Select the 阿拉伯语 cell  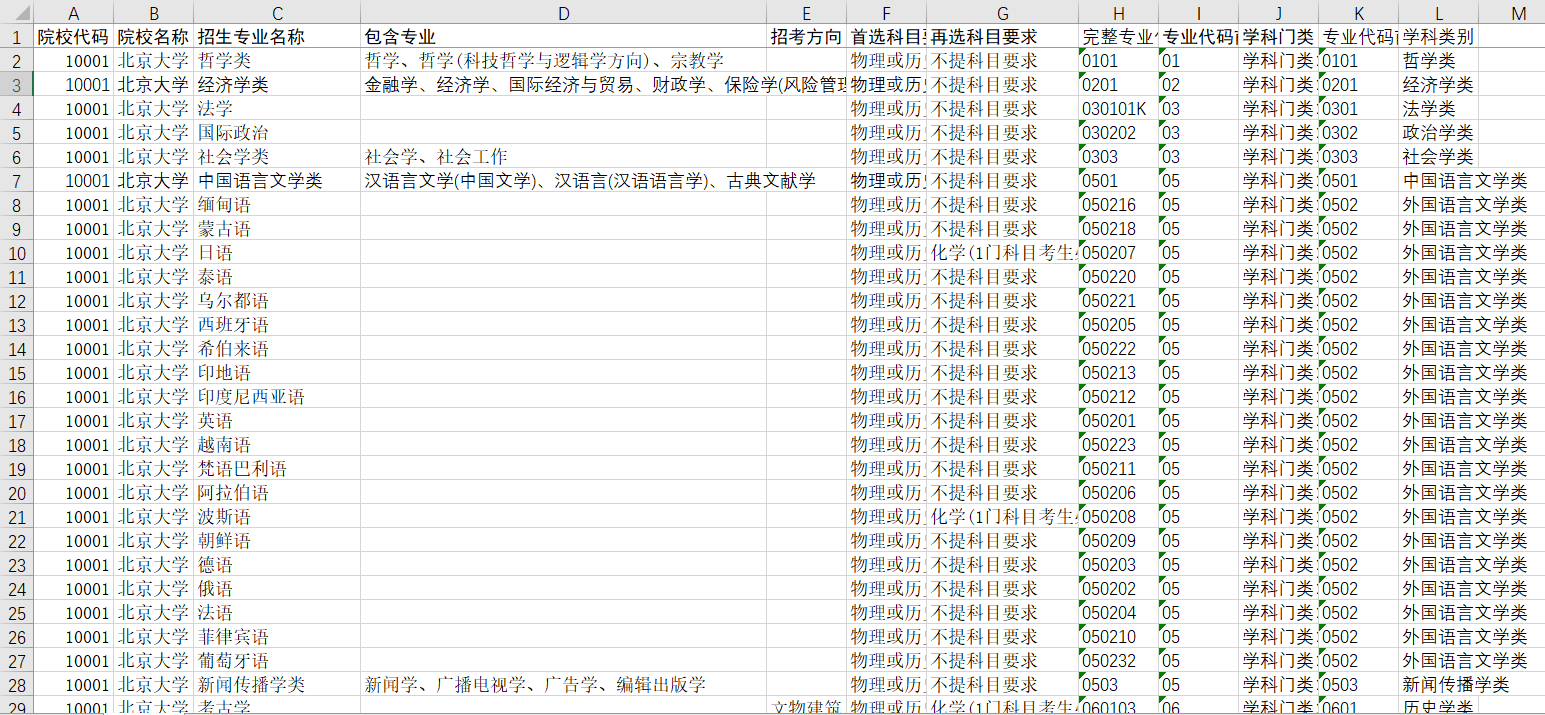pyautogui.click(x=277, y=493)
